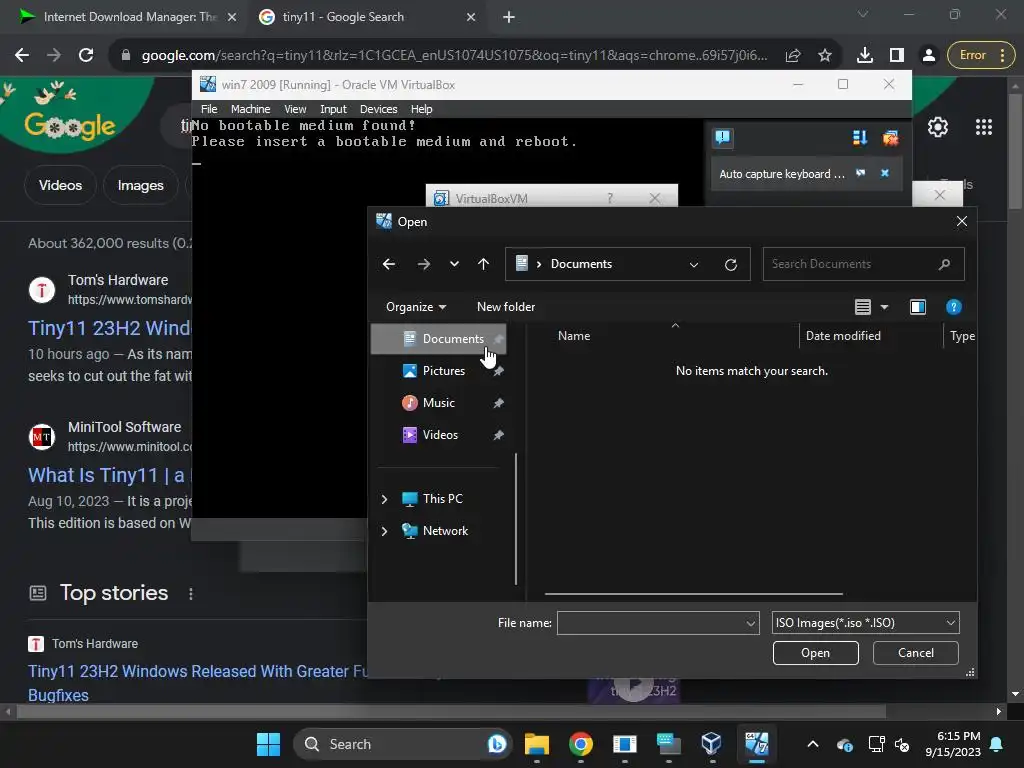Open the View menu in VirtualBox
1024x768 pixels.
pos(295,109)
